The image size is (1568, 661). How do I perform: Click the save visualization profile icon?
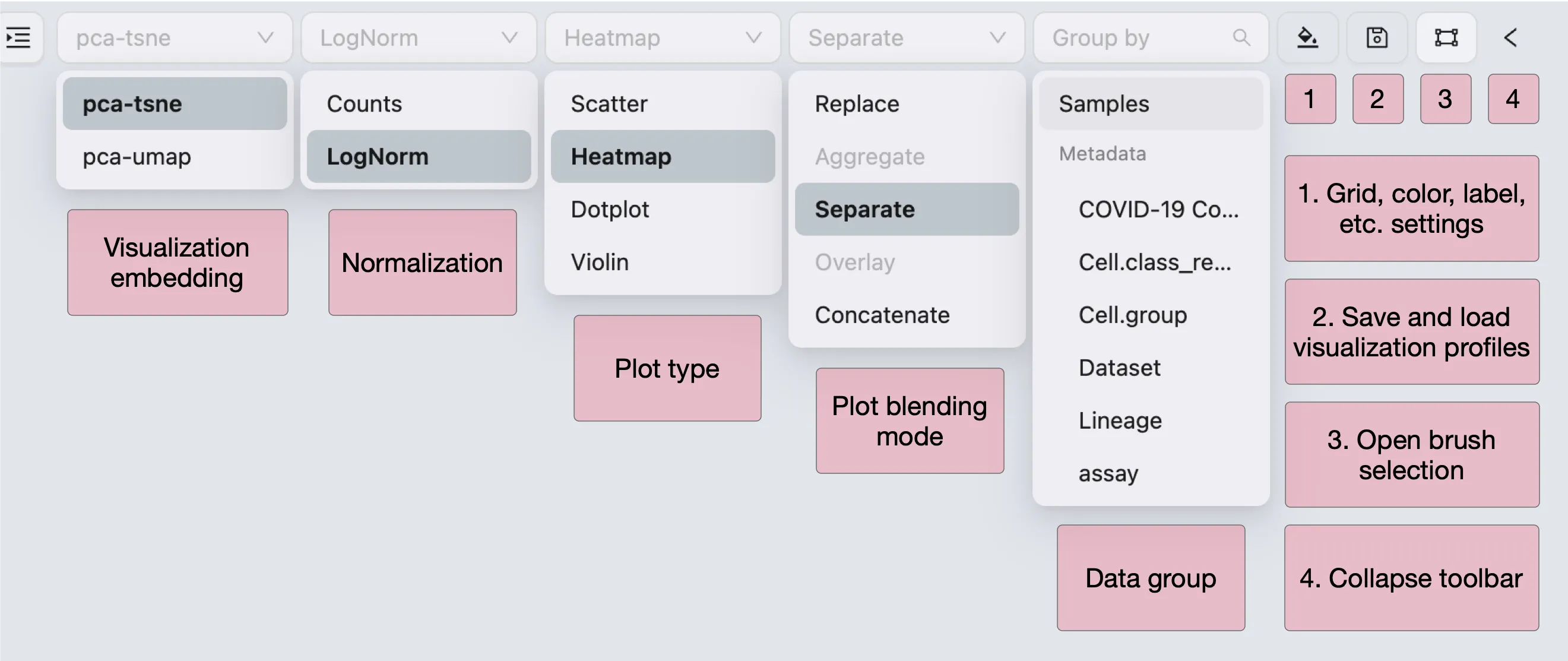[1377, 38]
